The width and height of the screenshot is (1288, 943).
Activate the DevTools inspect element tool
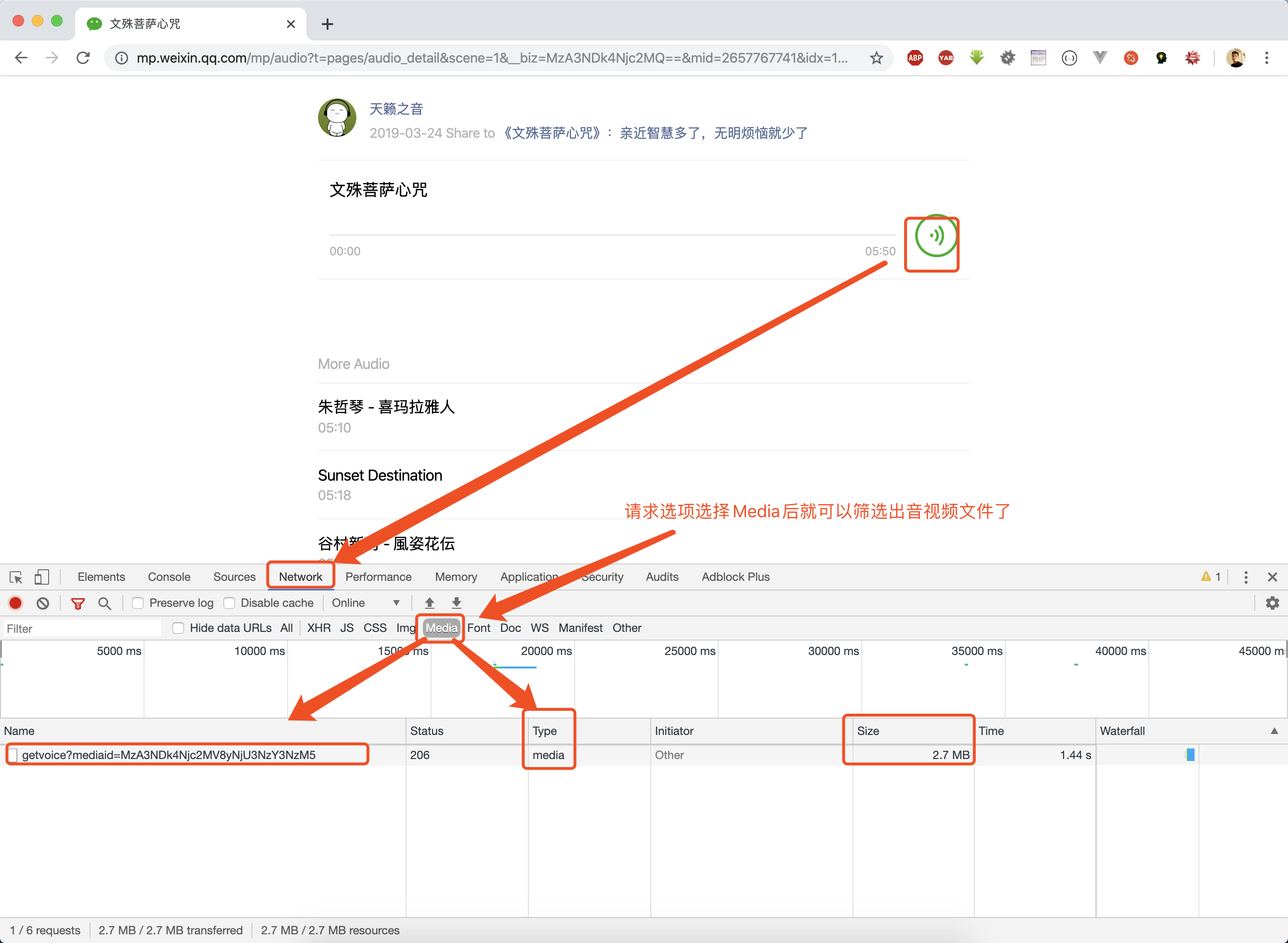tap(16, 577)
